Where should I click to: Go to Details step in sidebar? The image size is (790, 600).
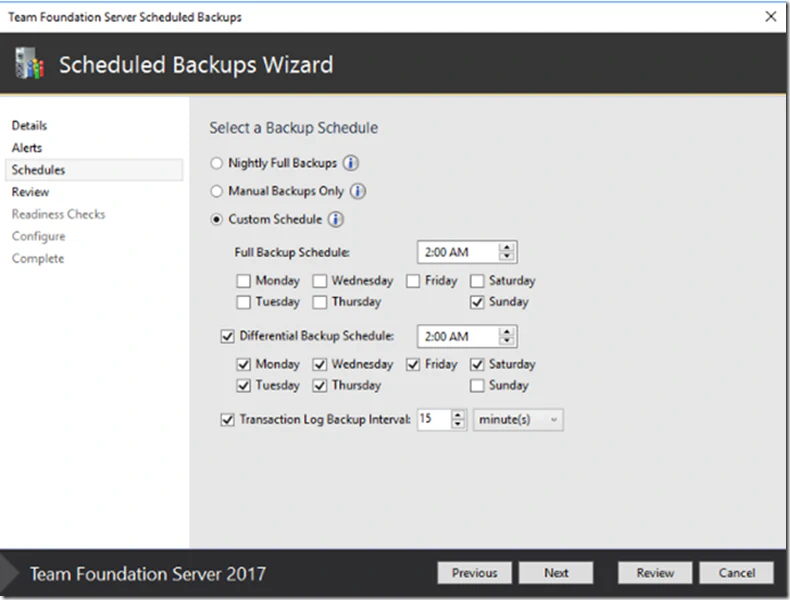click(x=29, y=126)
